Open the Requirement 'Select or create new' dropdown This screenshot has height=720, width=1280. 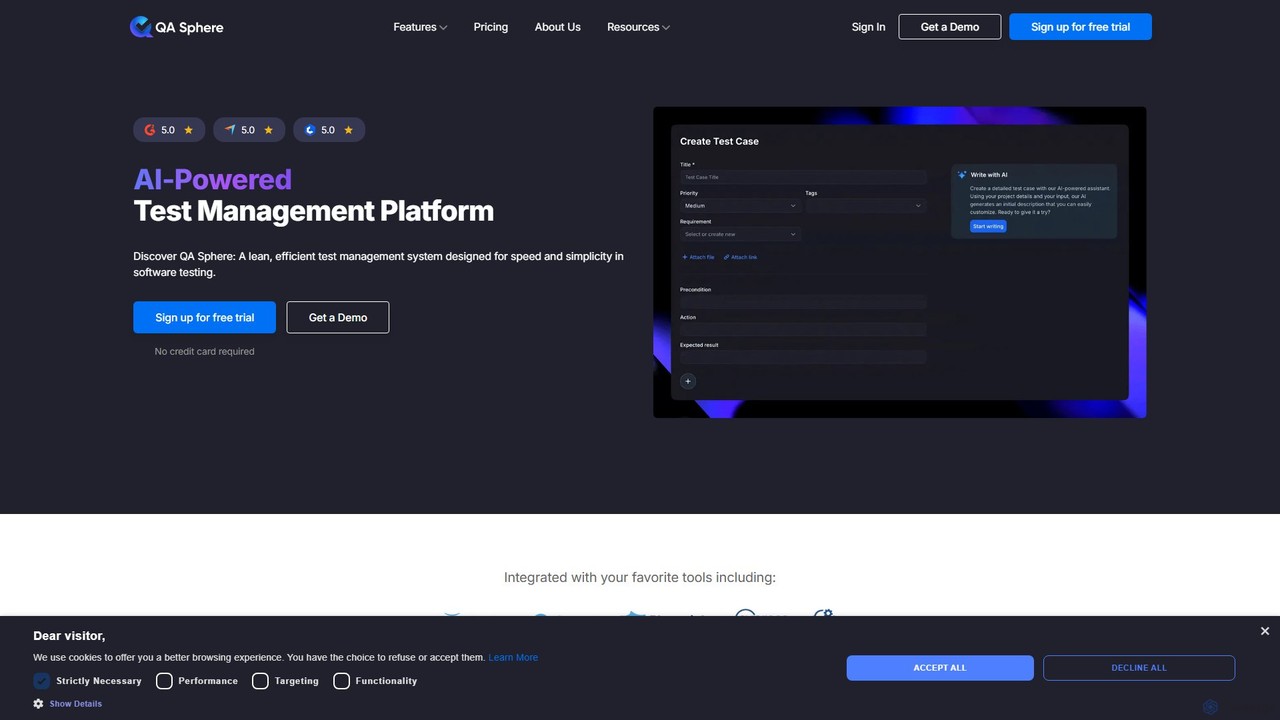740,234
